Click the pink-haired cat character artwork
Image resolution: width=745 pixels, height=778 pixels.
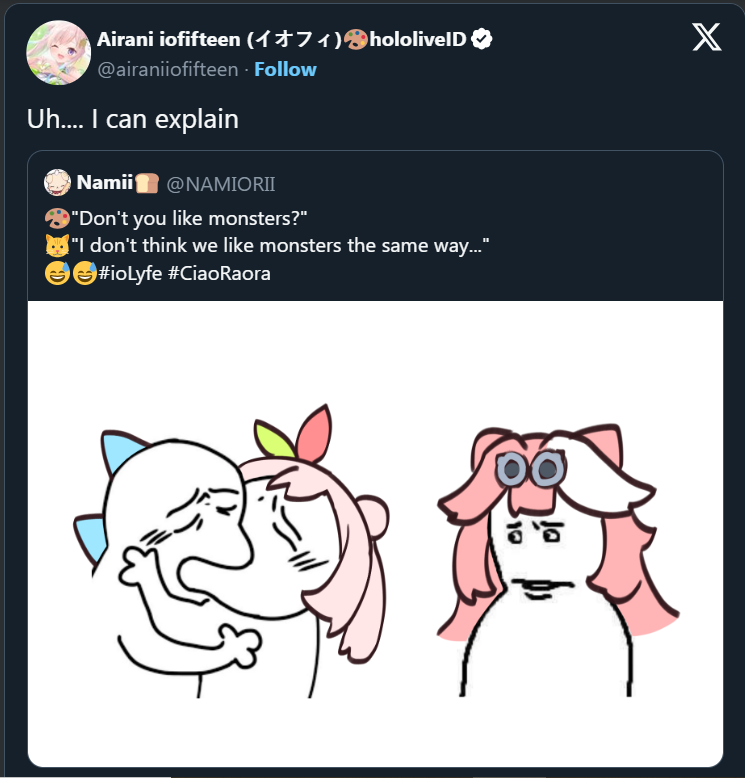click(x=558, y=560)
